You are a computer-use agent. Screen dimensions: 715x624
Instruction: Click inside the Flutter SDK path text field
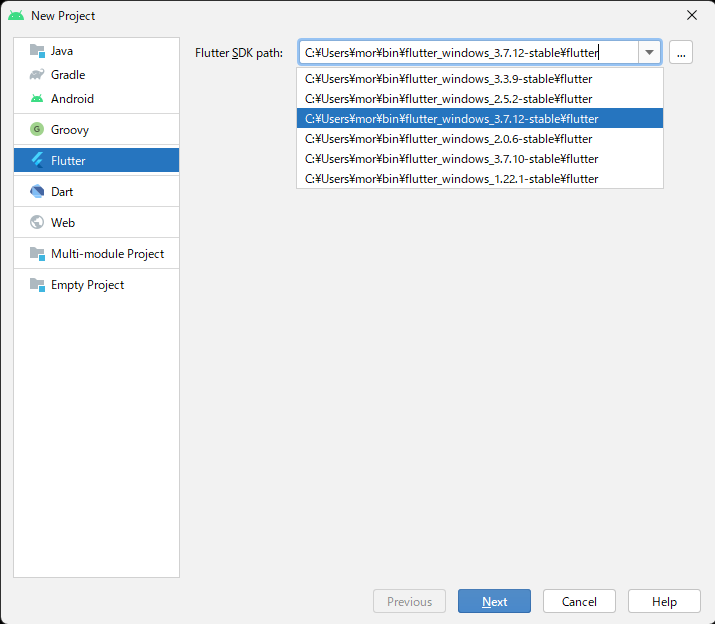469,52
